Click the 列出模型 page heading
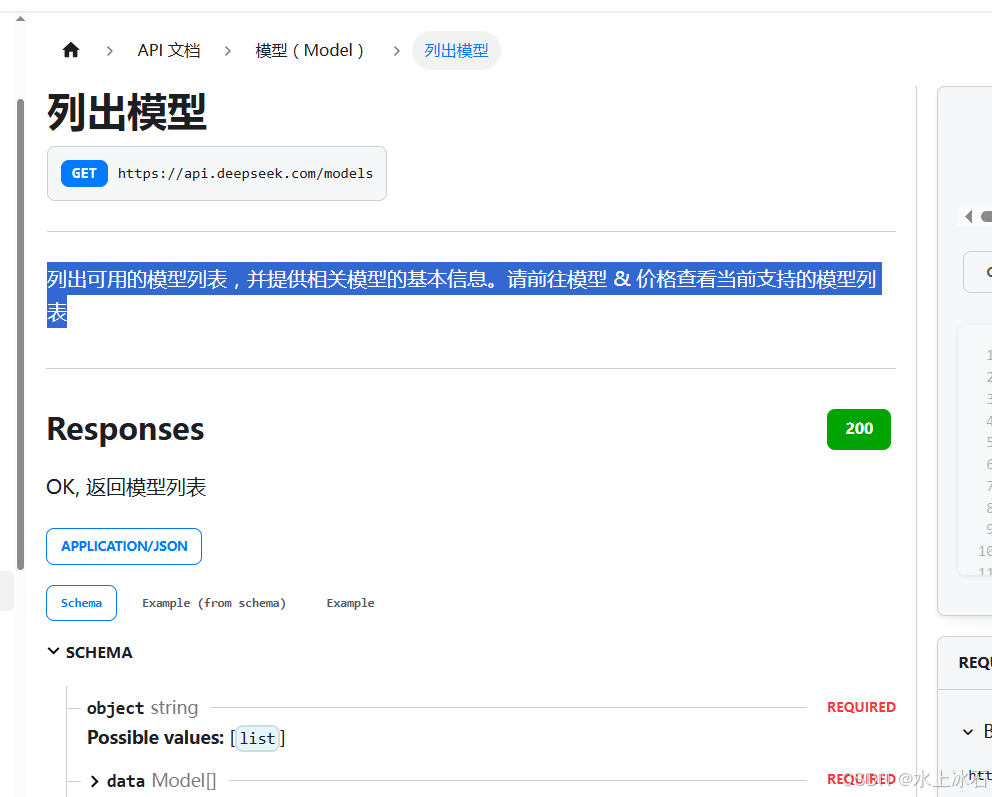992x797 pixels. pos(127,112)
